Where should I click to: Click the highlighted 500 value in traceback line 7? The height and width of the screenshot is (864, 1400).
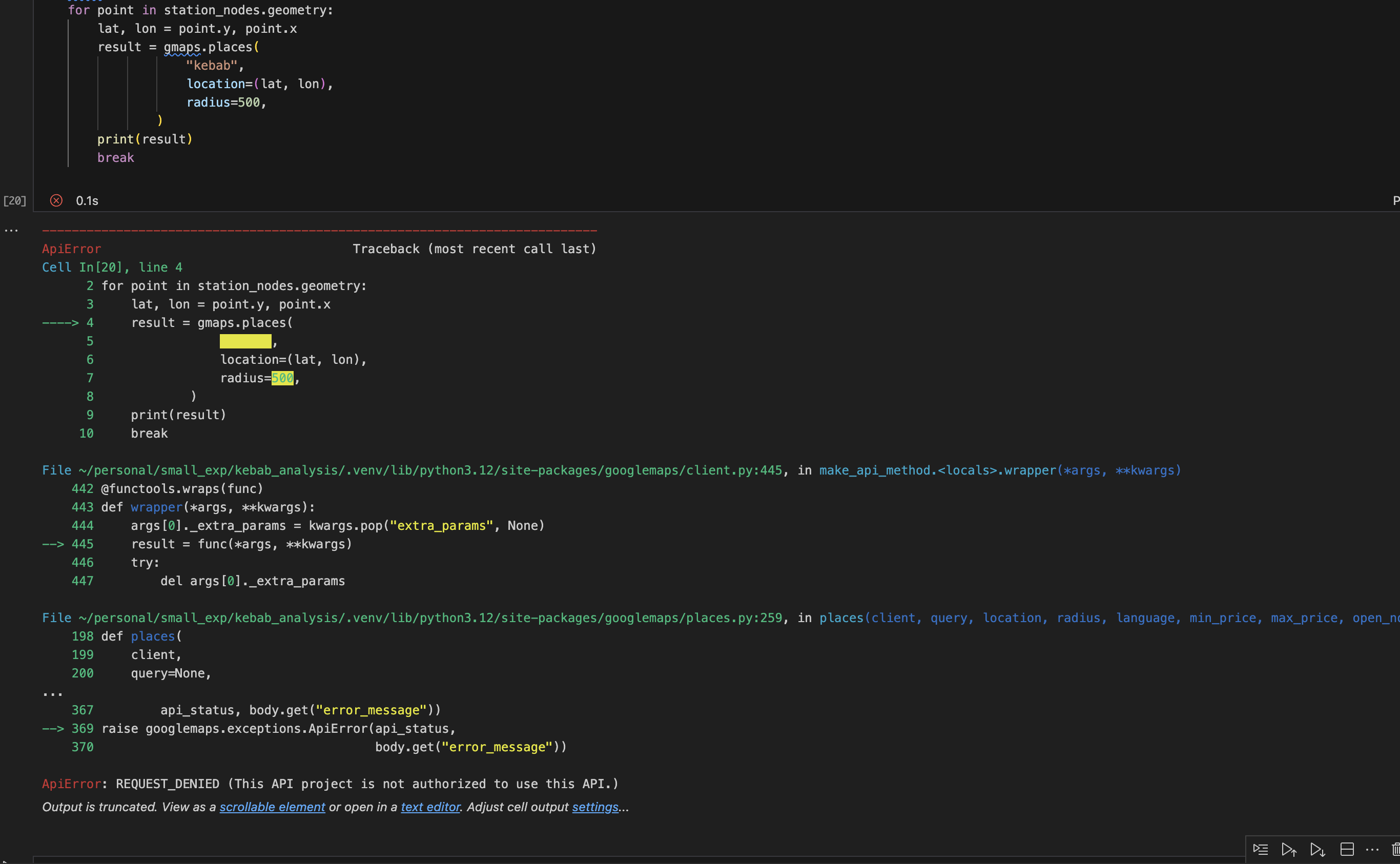[x=282, y=378]
